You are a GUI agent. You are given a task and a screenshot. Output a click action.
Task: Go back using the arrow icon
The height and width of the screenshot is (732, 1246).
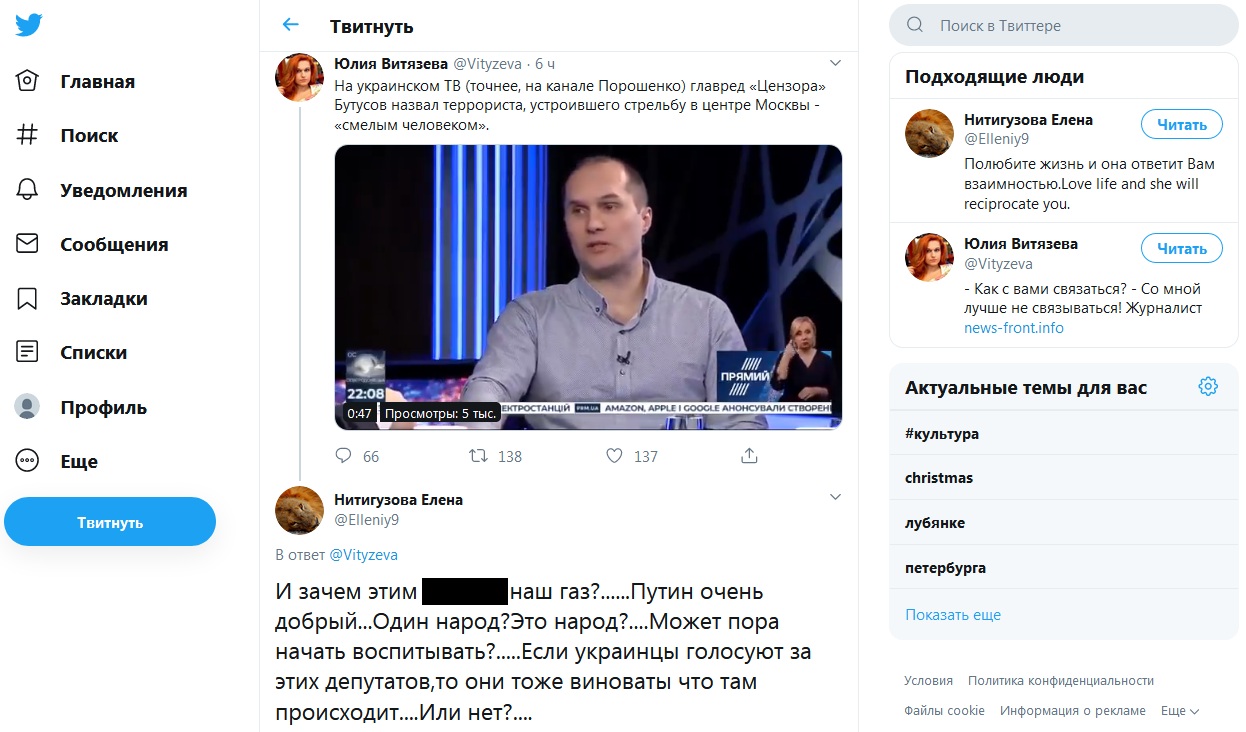click(x=290, y=25)
